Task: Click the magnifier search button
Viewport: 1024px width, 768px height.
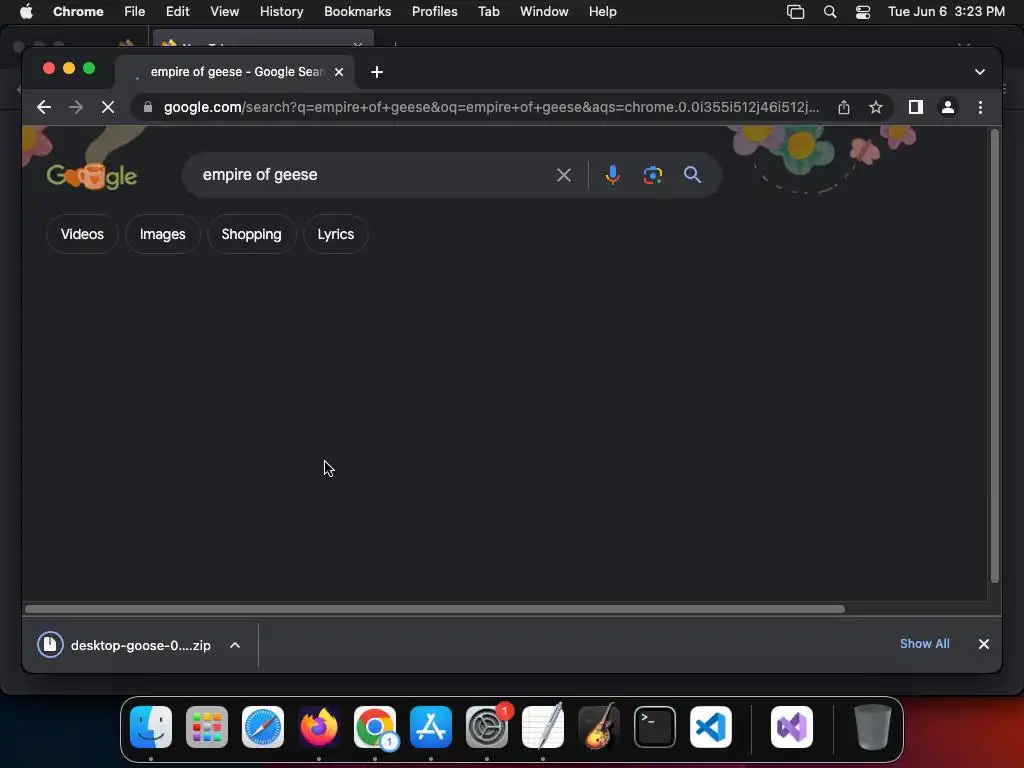Action: 692,175
